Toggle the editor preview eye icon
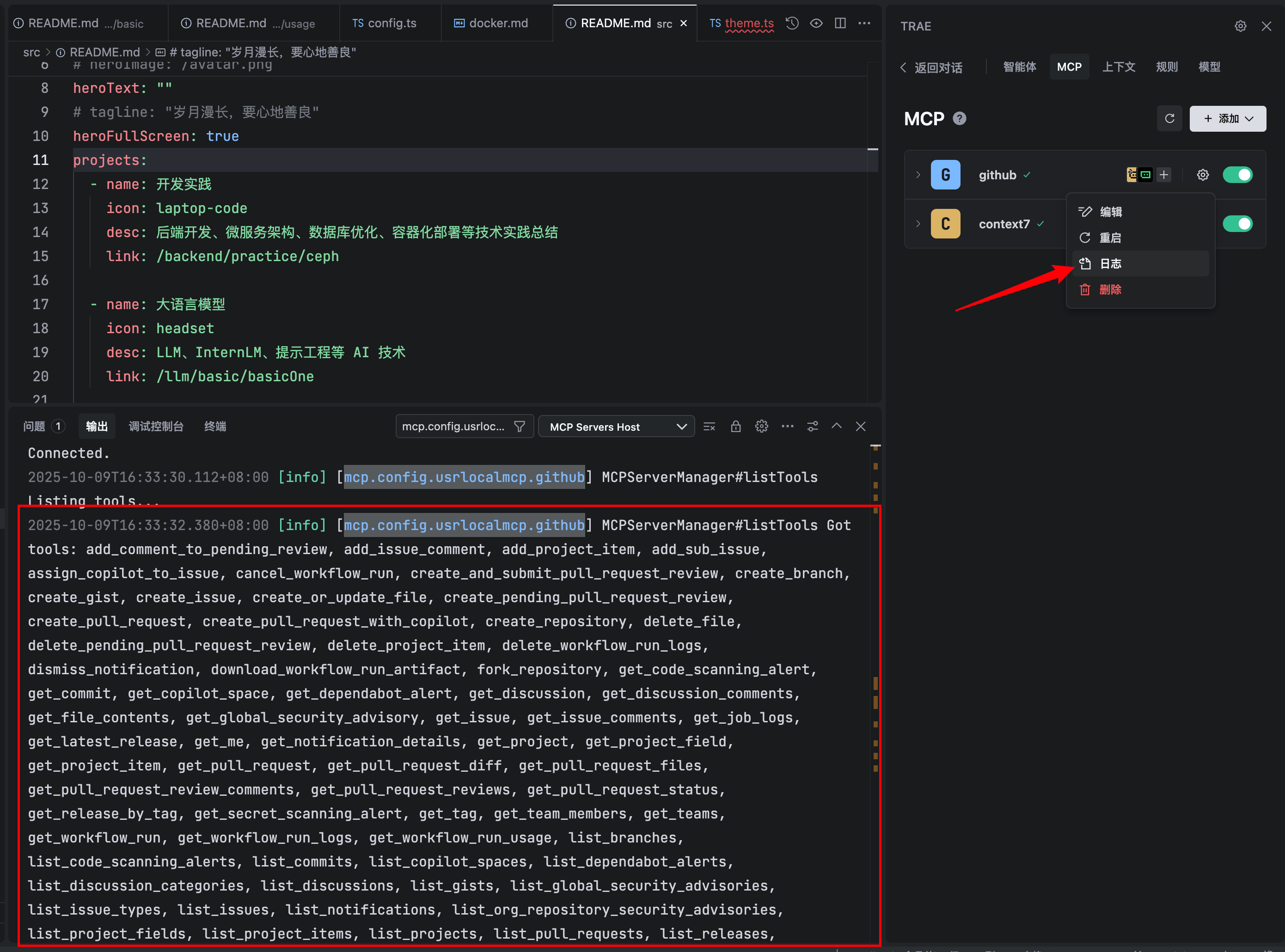The width and height of the screenshot is (1285, 952). click(x=816, y=23)
